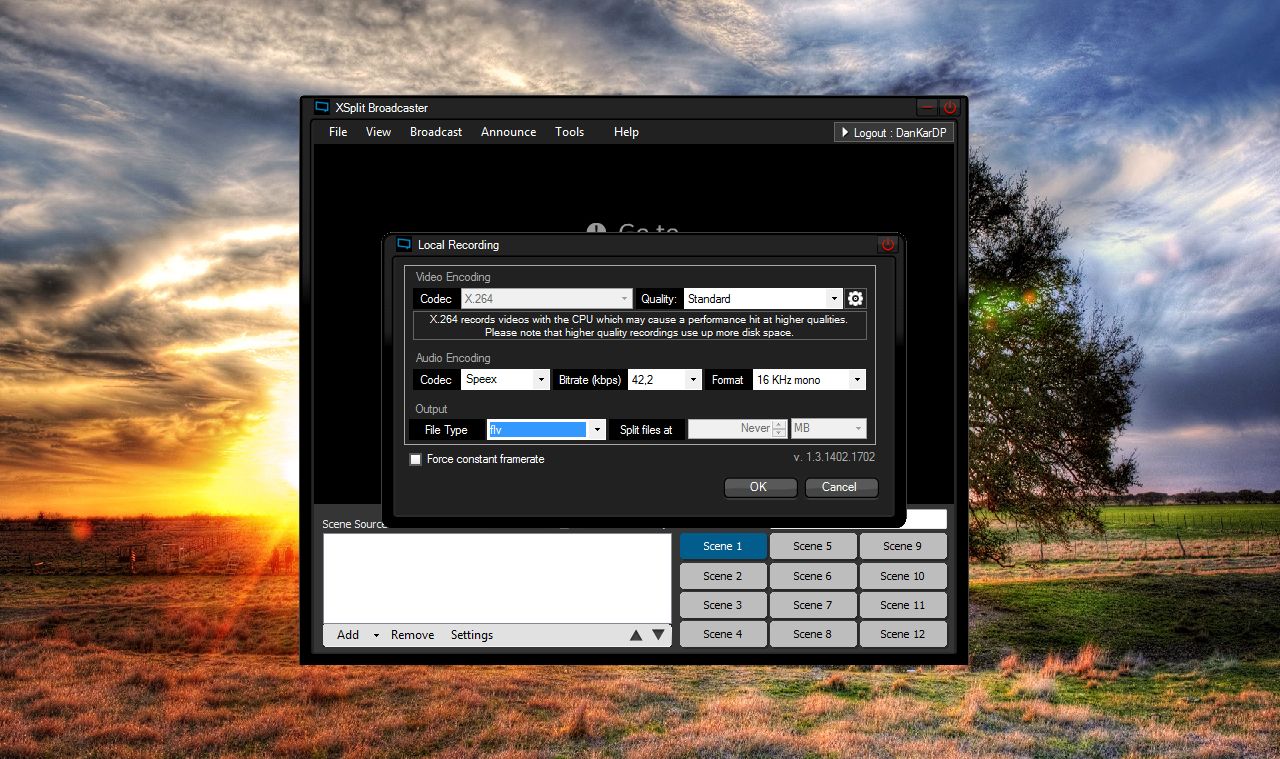
Task: Switch to Scene 9
Action: pos(903,546)
